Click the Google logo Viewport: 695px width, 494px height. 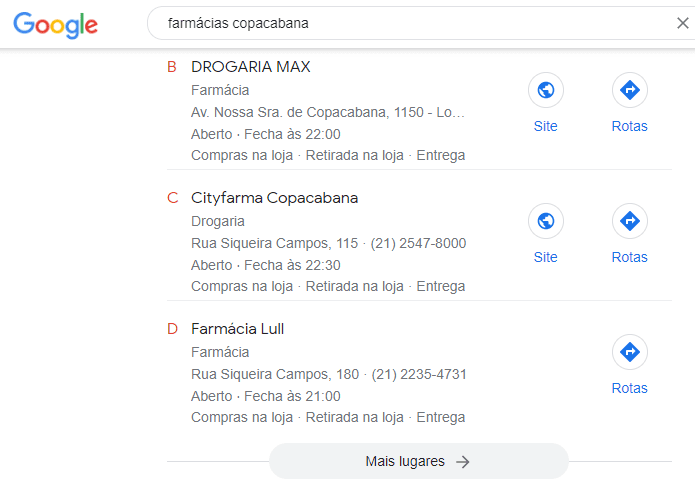[x=55, y=25]
